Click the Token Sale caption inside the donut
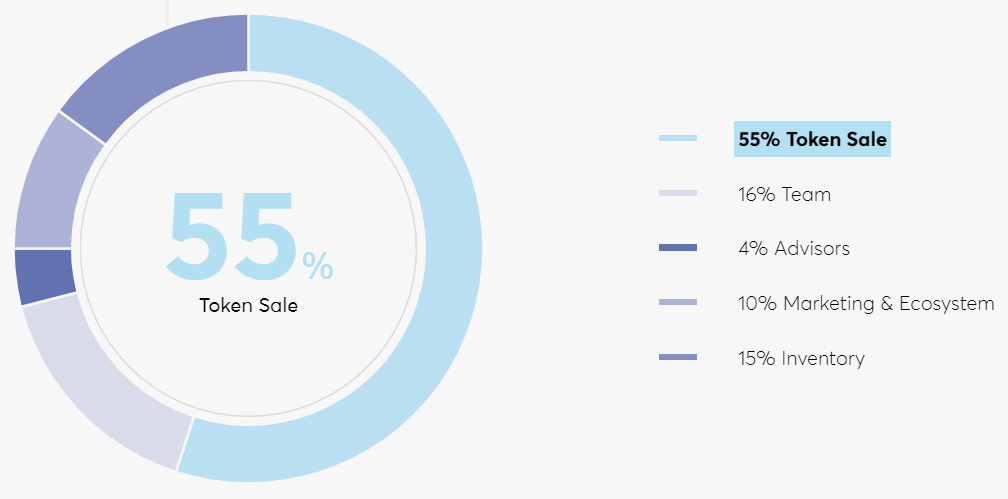This screenshot has width=1008, height=499. click(x=248, y=305)
